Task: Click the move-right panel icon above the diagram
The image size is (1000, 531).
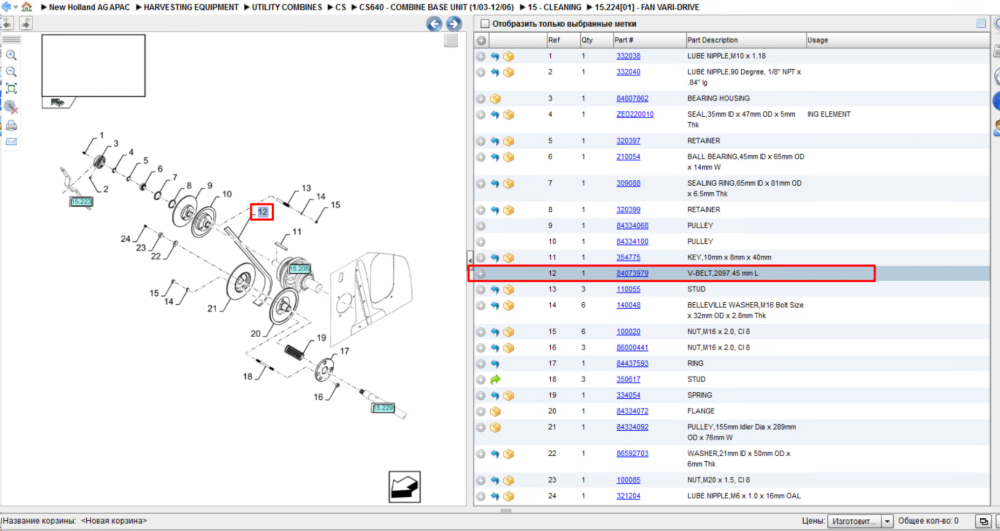Action: tap(26, 24)
